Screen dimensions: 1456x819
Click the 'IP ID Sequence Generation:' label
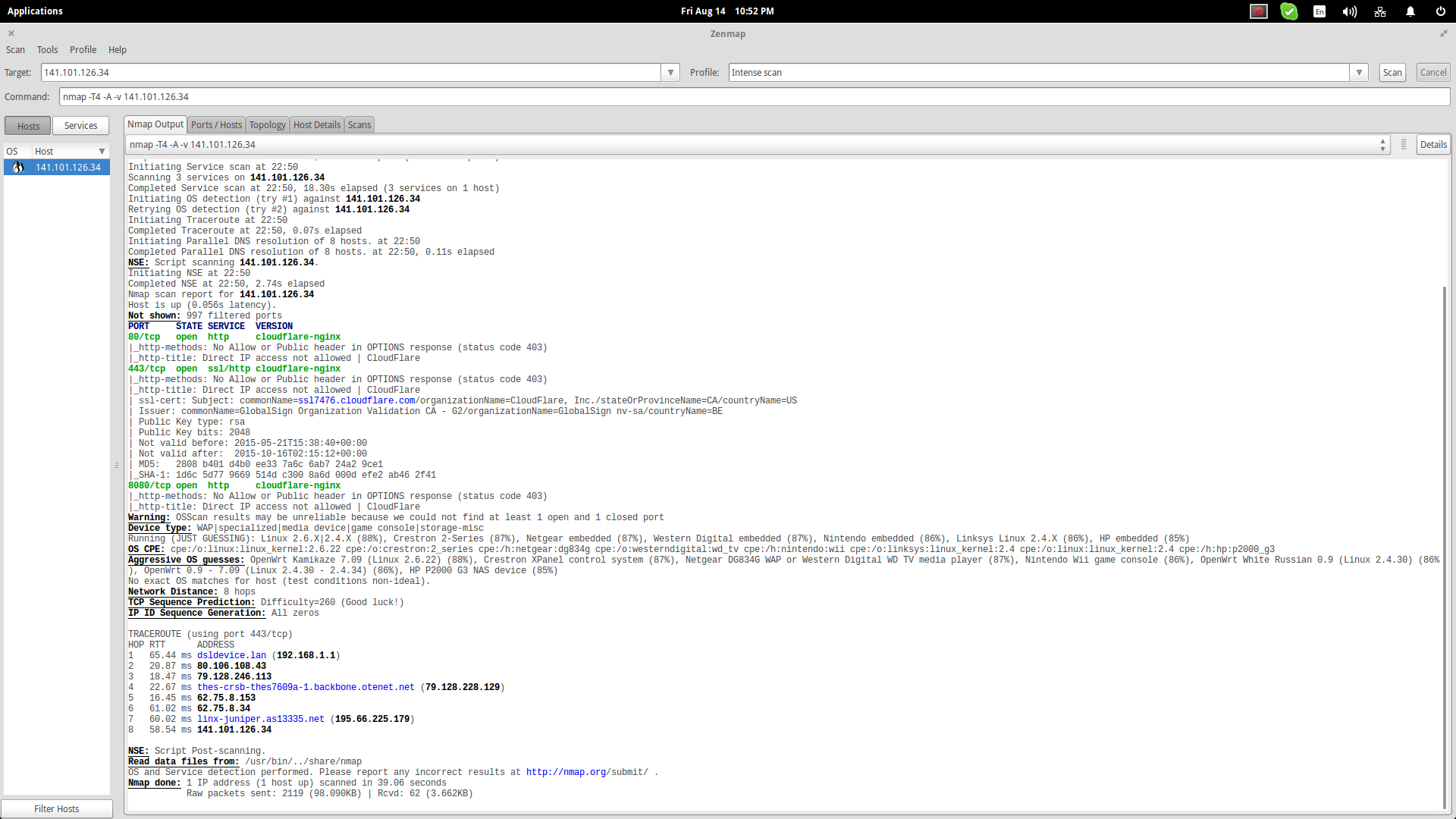point(196,613)
